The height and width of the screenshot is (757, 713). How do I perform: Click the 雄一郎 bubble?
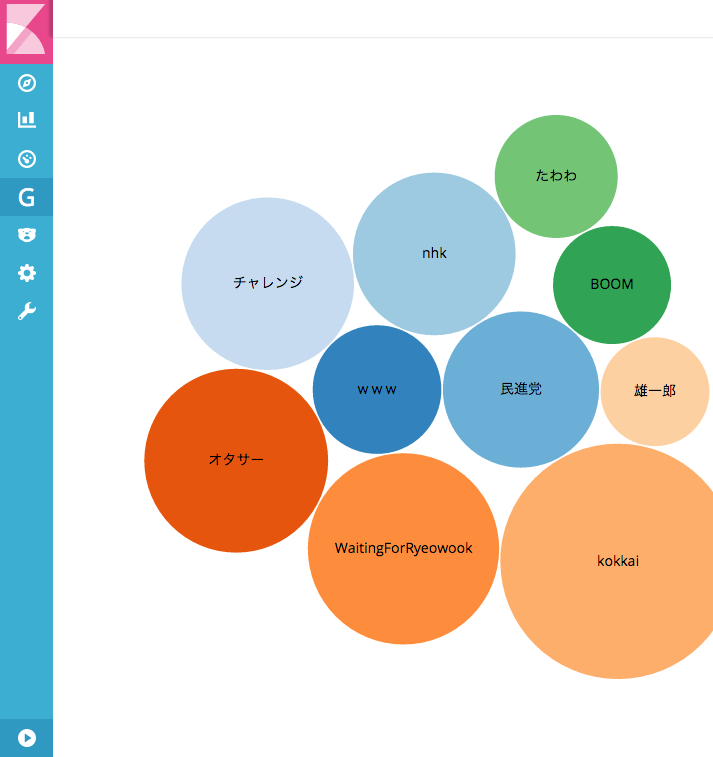click(655, 391)
